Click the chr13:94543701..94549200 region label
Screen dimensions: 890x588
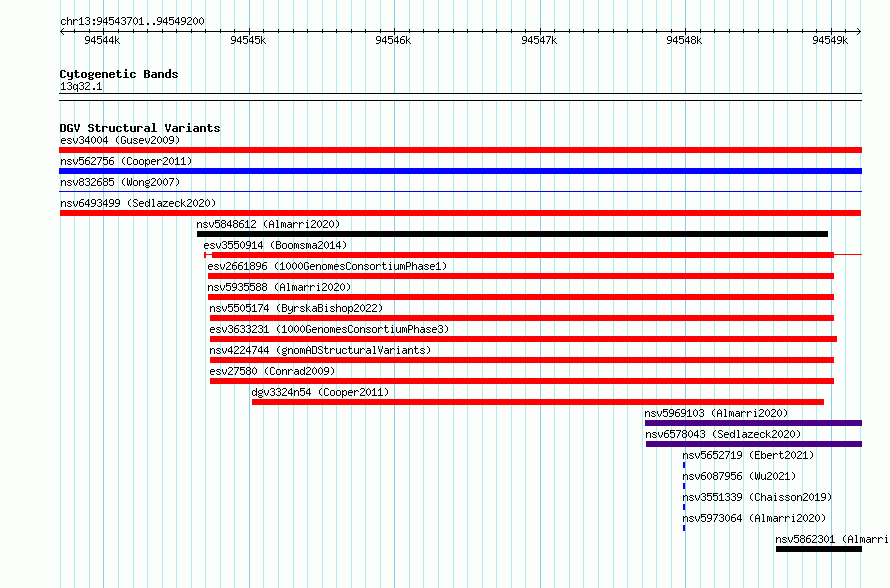[132, 21]
